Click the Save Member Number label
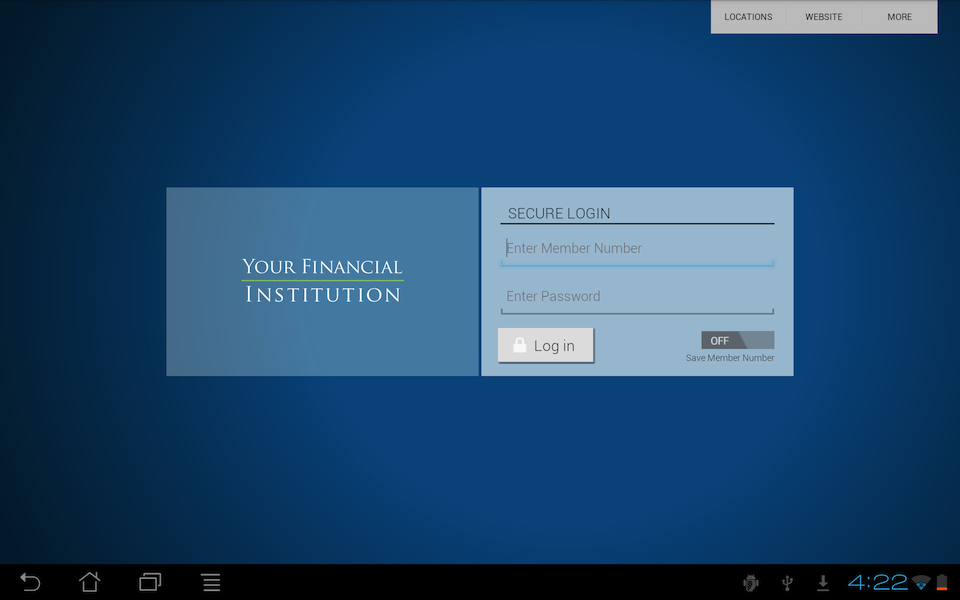The height and width of the screenshot is (600, 960). point(731,357)
